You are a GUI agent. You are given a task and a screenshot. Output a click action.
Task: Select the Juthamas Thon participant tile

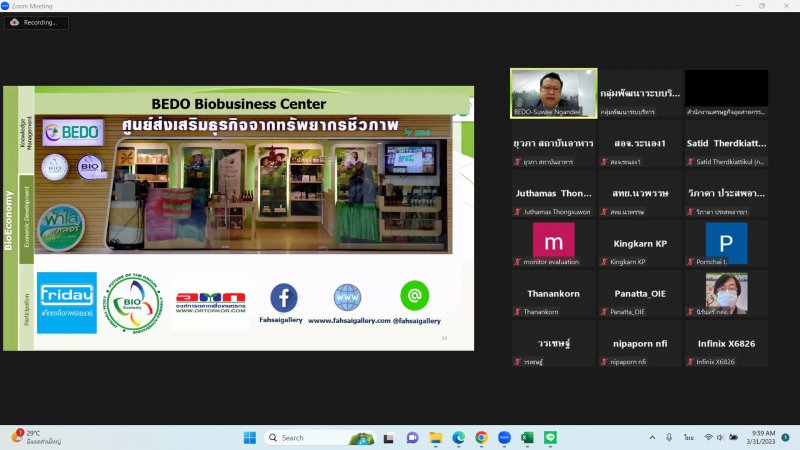[x=554, y=193]
